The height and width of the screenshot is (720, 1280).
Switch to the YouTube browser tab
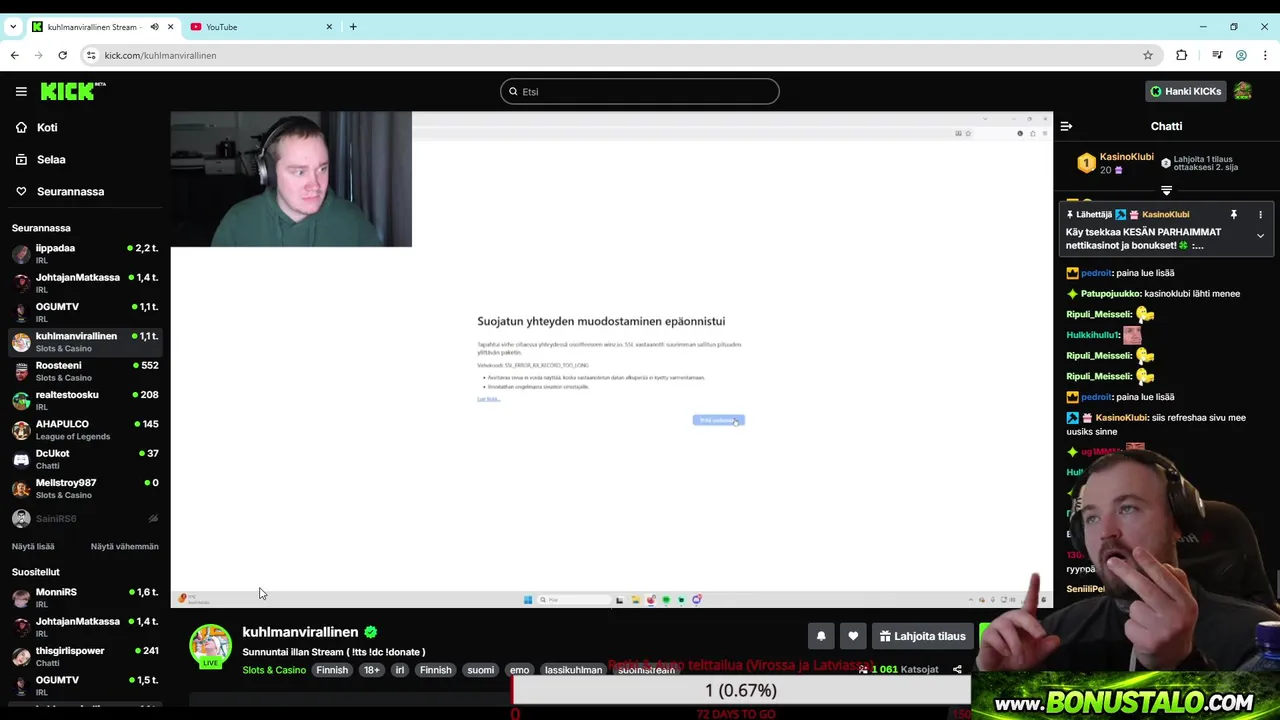point(262,27)
